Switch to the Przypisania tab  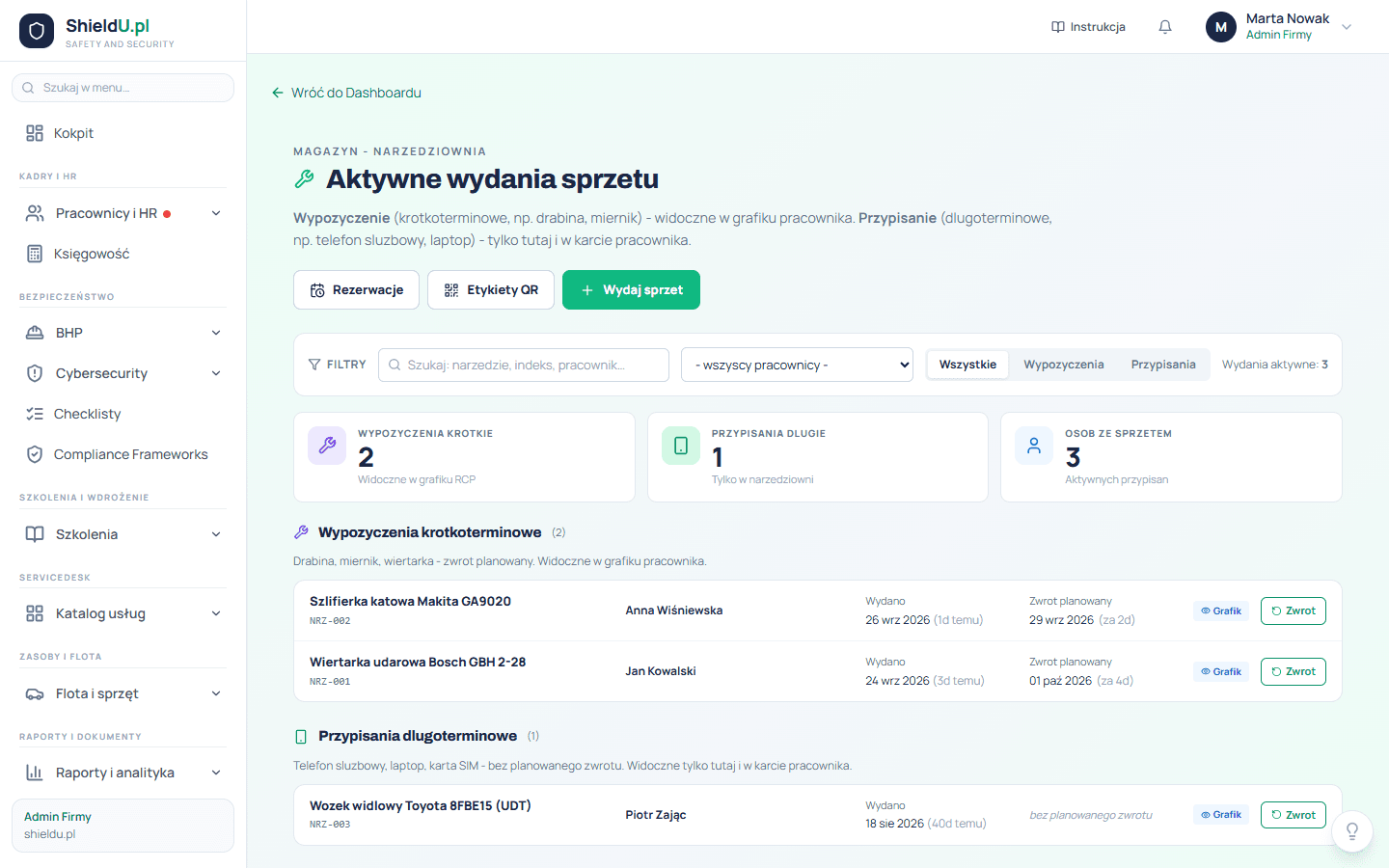point(1163,365)
